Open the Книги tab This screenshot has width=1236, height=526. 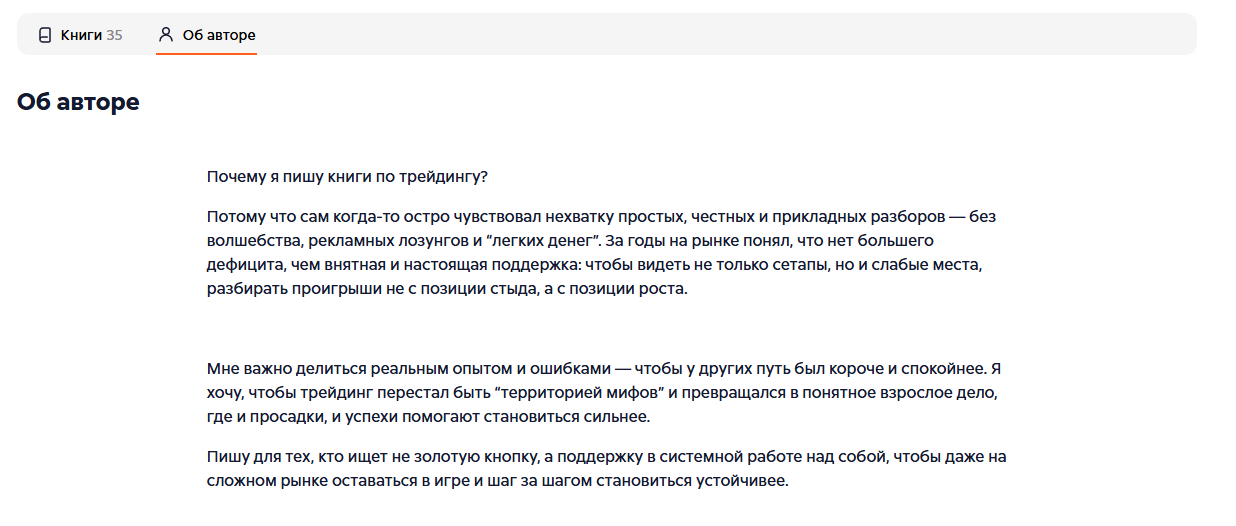click(81, 35)
